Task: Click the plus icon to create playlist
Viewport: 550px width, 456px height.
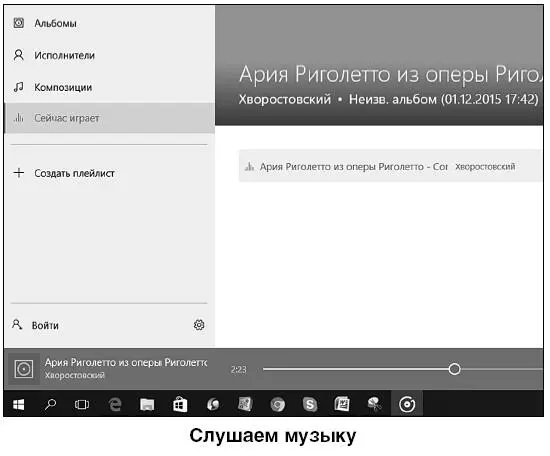Action: point(19,173)
